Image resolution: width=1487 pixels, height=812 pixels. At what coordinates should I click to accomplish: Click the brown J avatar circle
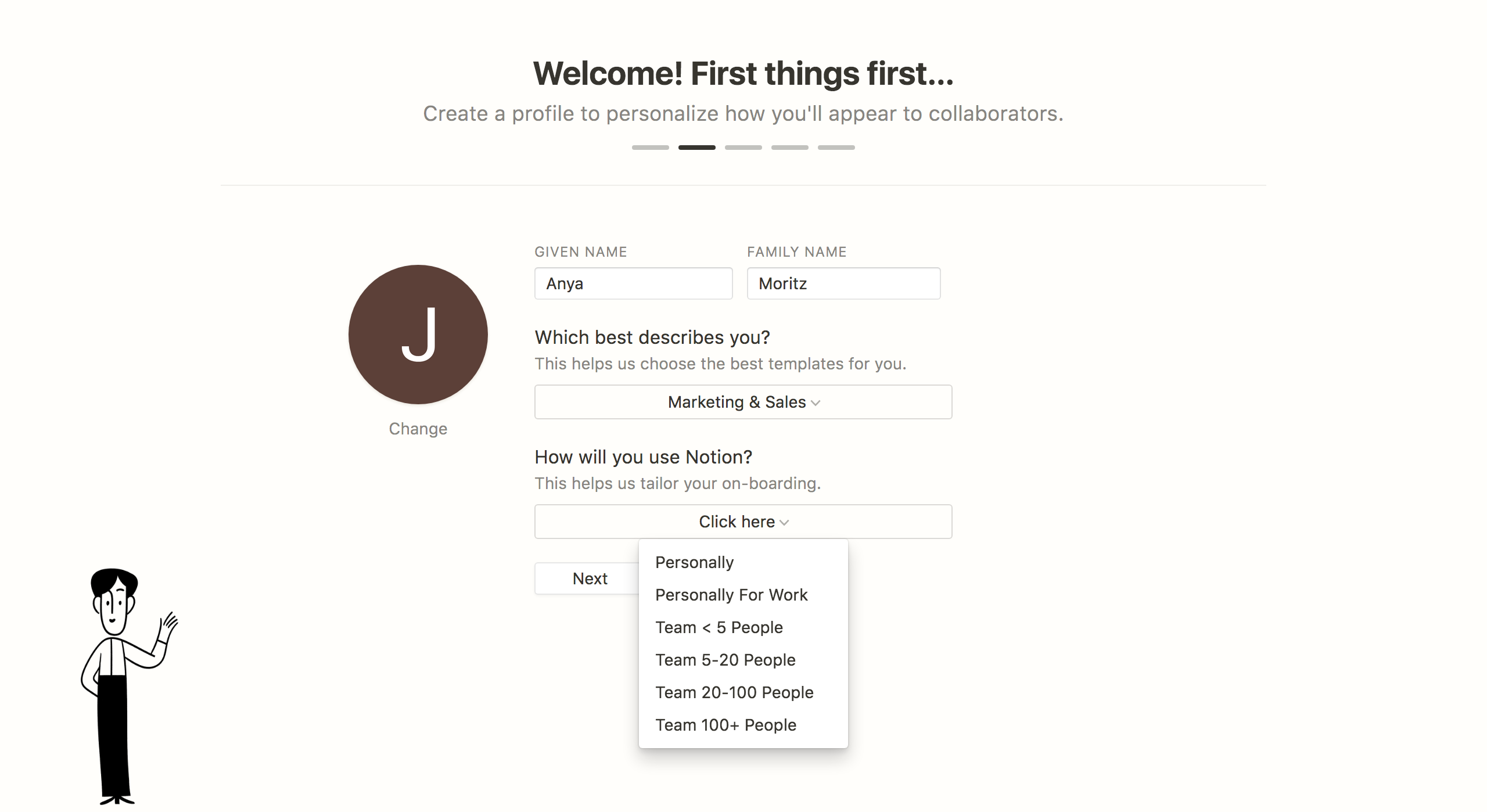coord(418,335)
